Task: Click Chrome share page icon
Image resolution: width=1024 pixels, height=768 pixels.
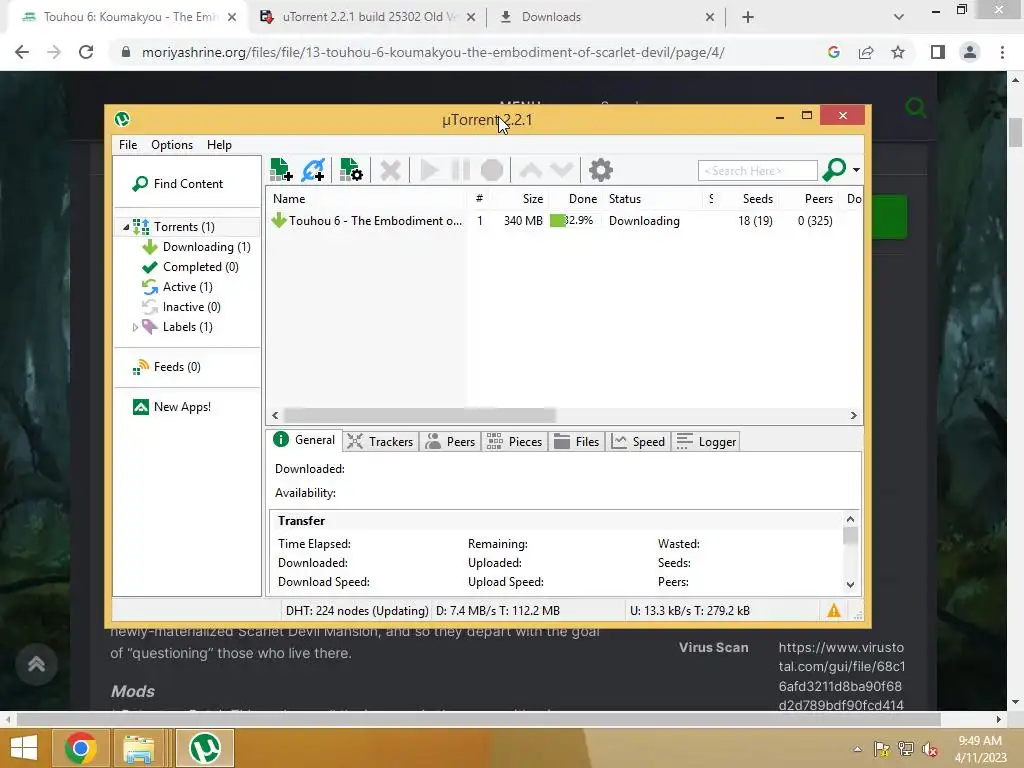Action: [866, 52]
